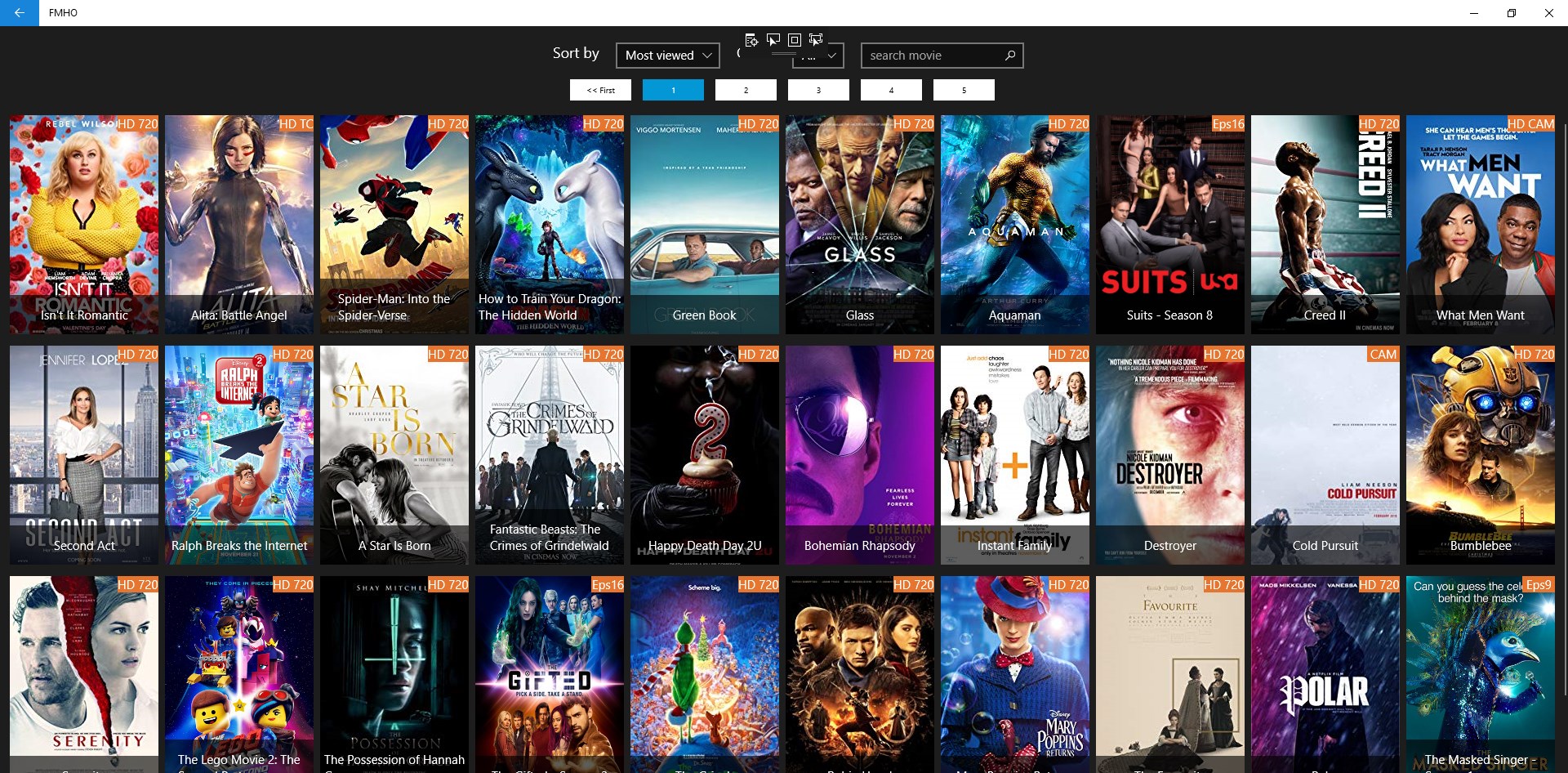
Task: Select the Destroyer poster
Action: coord(1170,455)
